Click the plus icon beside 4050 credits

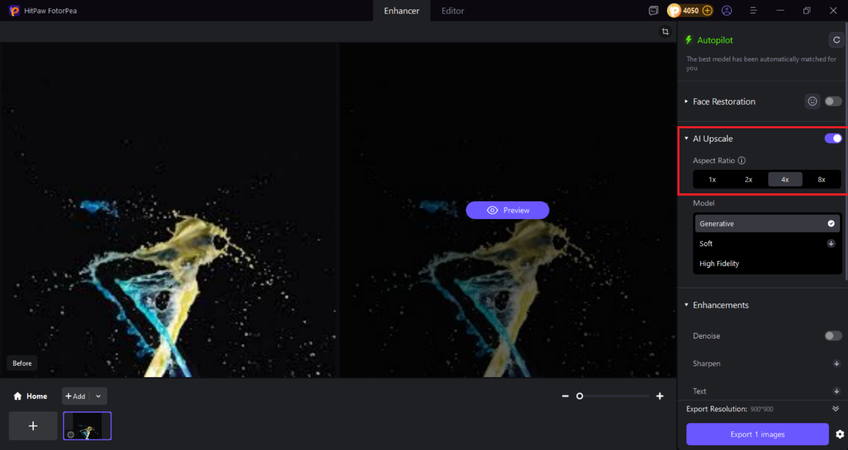point(707,11)
